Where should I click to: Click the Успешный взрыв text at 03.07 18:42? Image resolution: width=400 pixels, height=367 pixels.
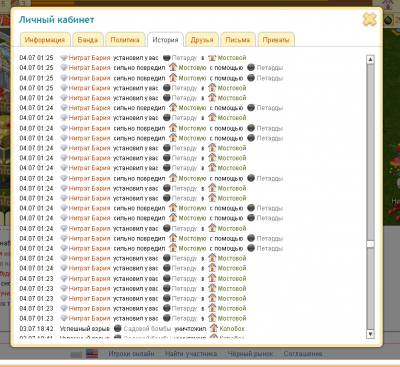(x=84, y=329)
